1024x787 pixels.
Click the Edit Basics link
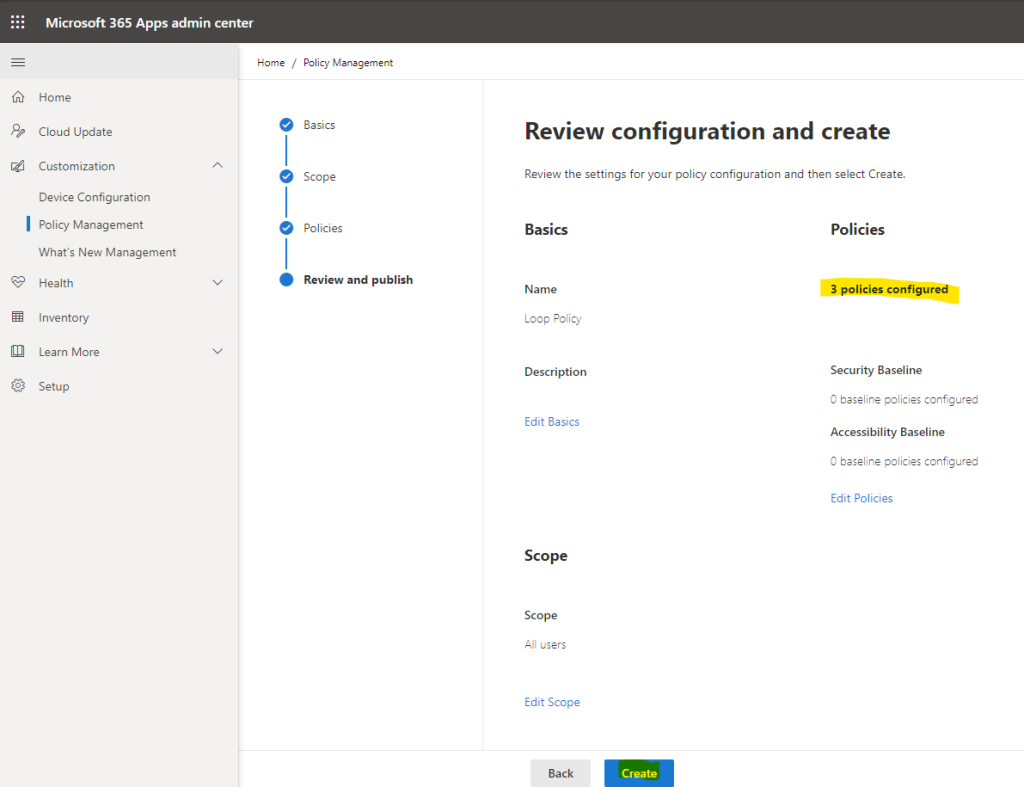pyautogui.click(x=552, y=422)
